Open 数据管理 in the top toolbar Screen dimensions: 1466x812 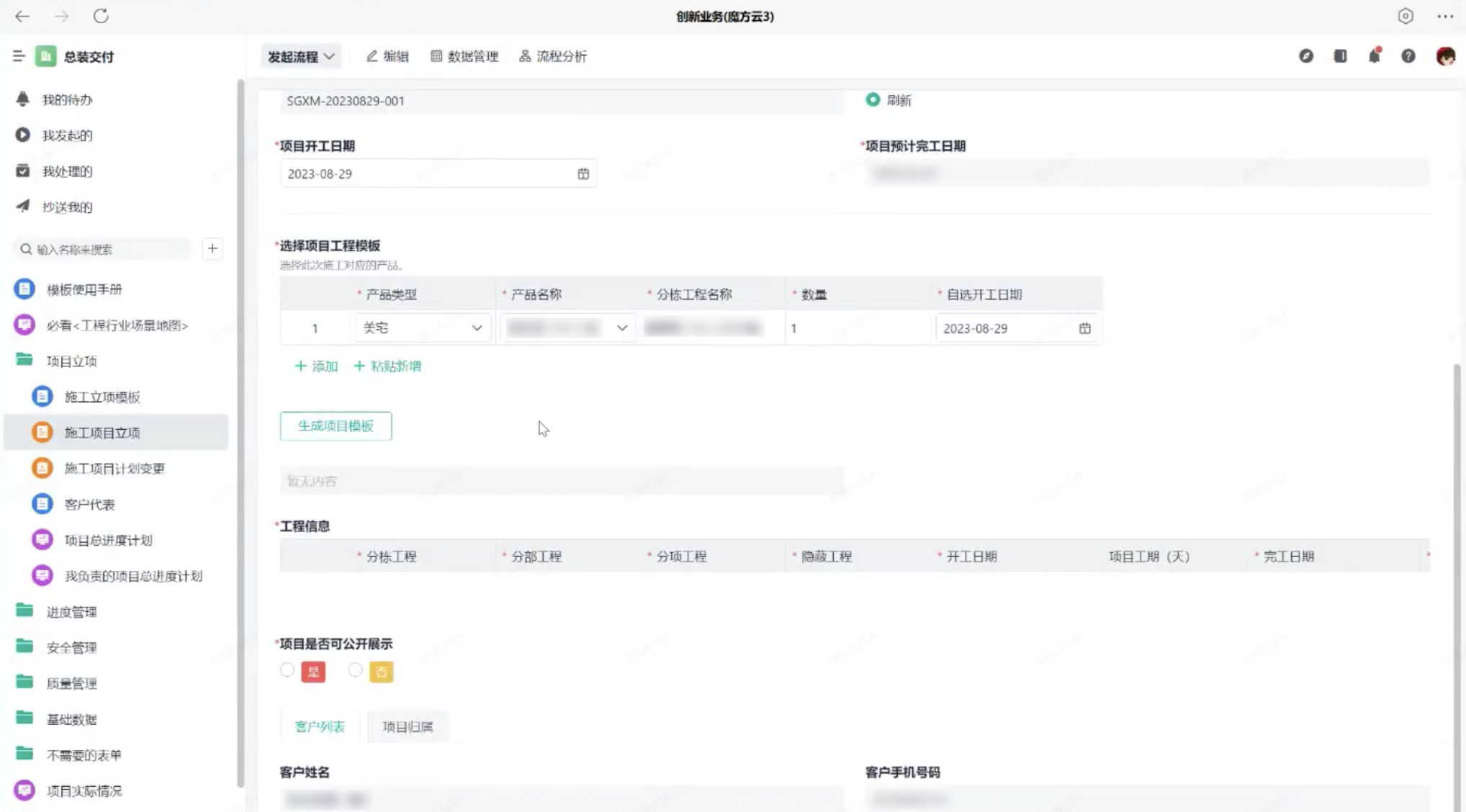click(x=464, y=56)
